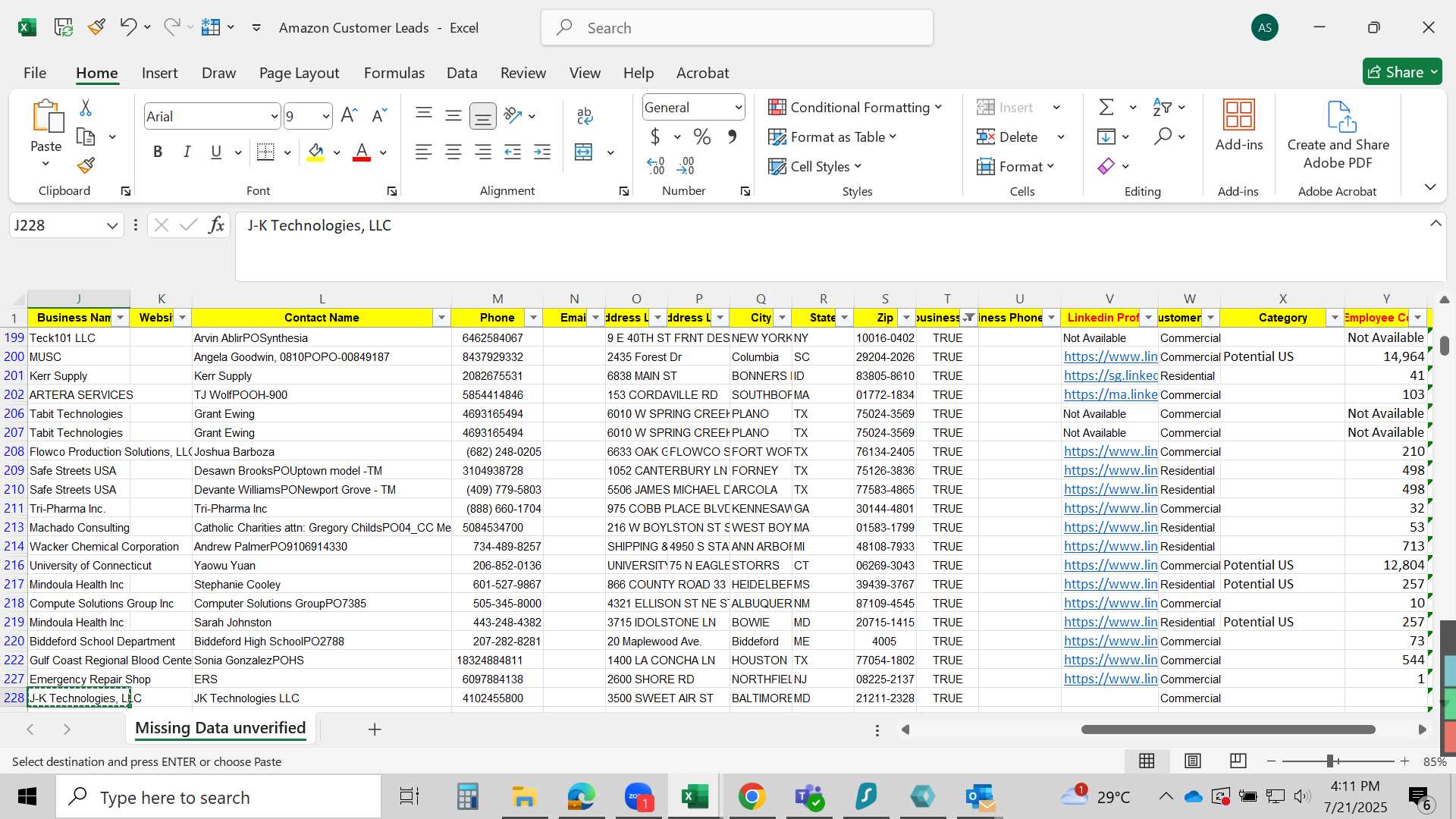
Task: Click Decrease Decimal icon
Action: tap(686, 165)
